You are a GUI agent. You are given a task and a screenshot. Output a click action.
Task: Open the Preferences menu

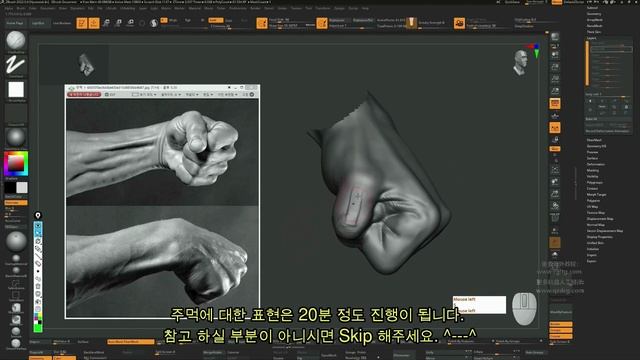[238, 8]
